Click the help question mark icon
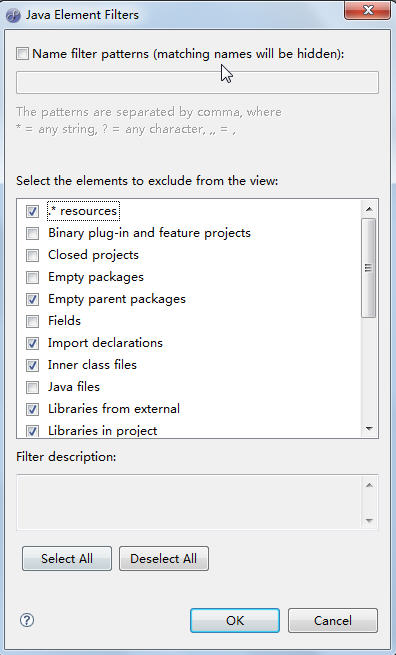The width and height of the screenshot is (396, 655). click(x=27, y=620)
